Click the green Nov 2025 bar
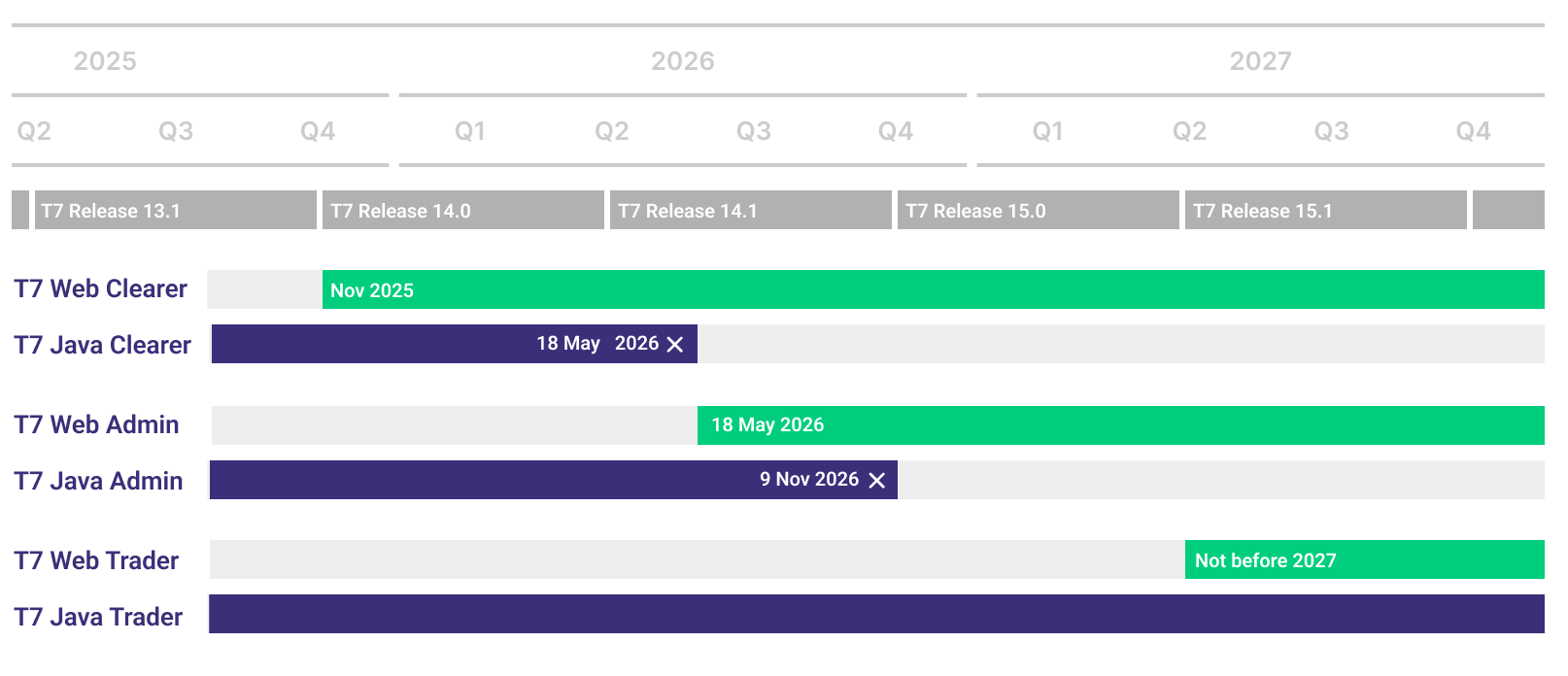 (x=933, y=290)
